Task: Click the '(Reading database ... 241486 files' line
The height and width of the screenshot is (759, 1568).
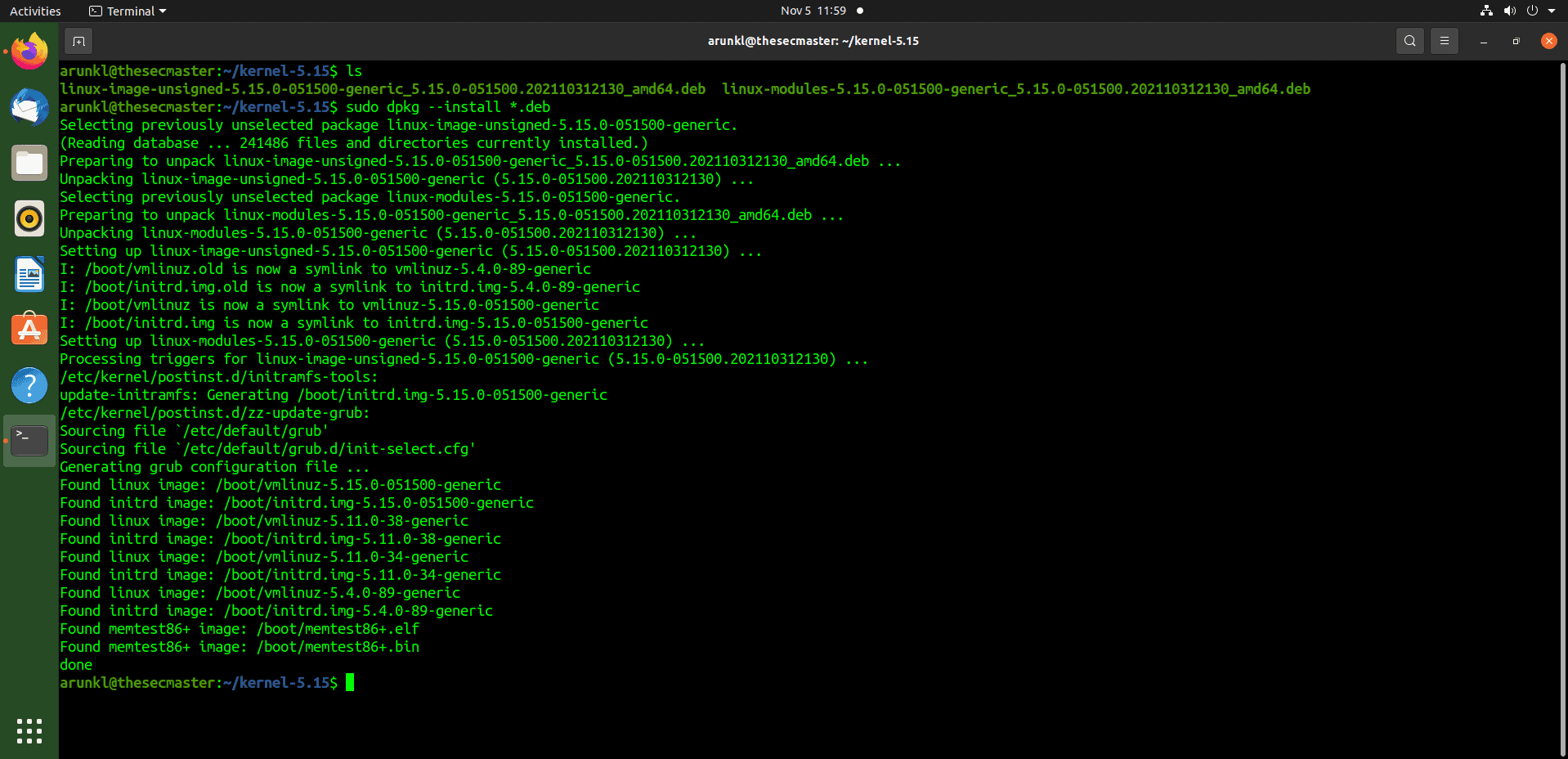Action: click(354, 143)
